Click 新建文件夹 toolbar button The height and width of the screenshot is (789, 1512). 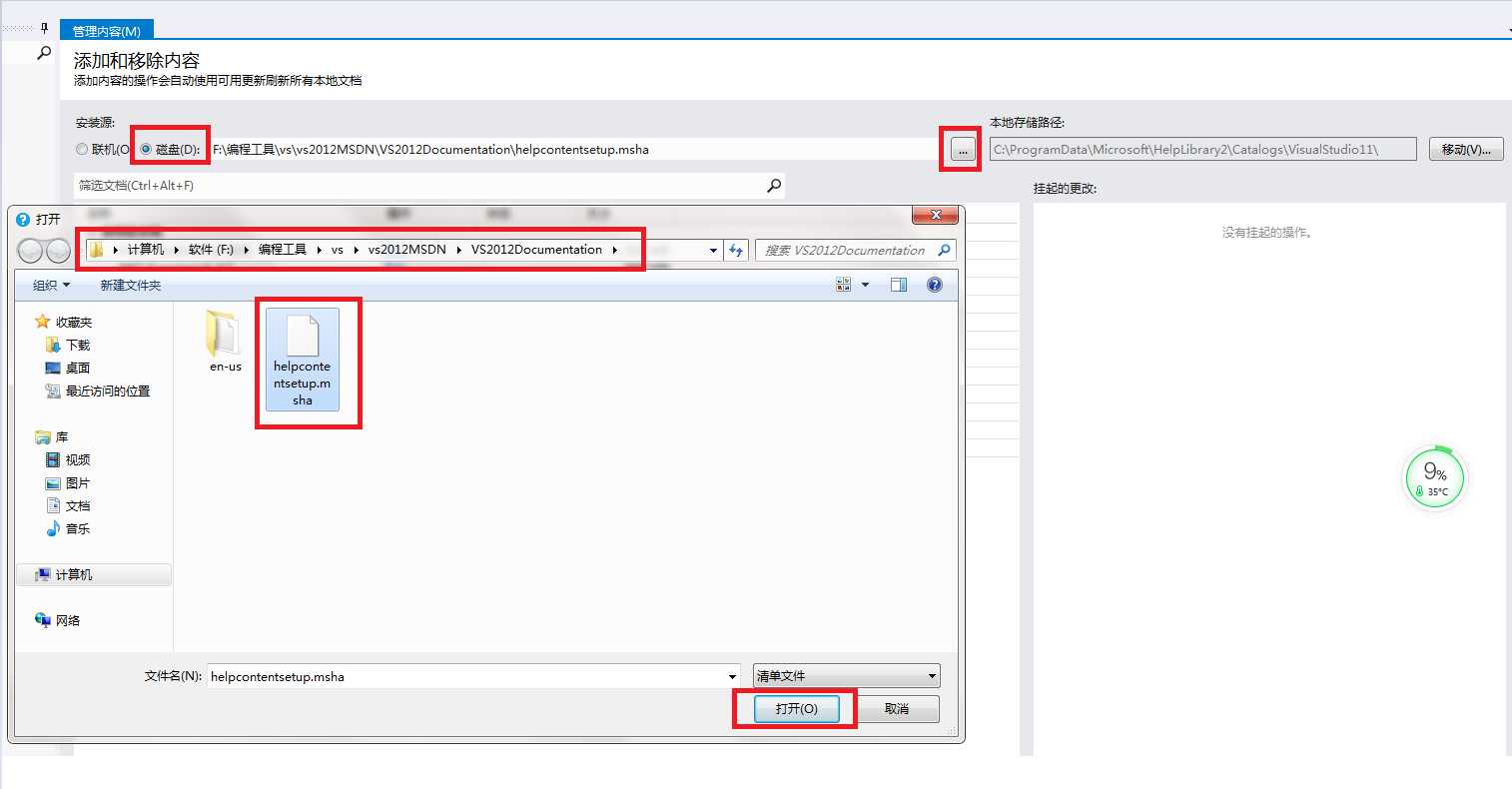click(131, 286)
